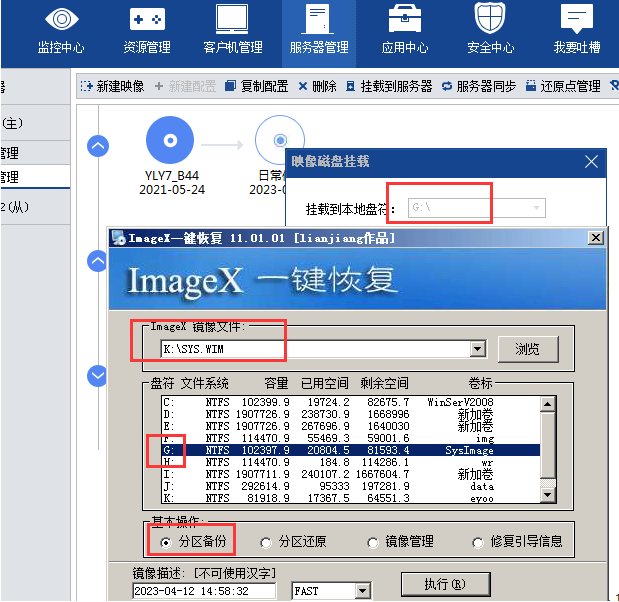This screenshot has width=619, height=602.
Task: Collapse the second row blue up chevron
Action: (x=97, y=261)
